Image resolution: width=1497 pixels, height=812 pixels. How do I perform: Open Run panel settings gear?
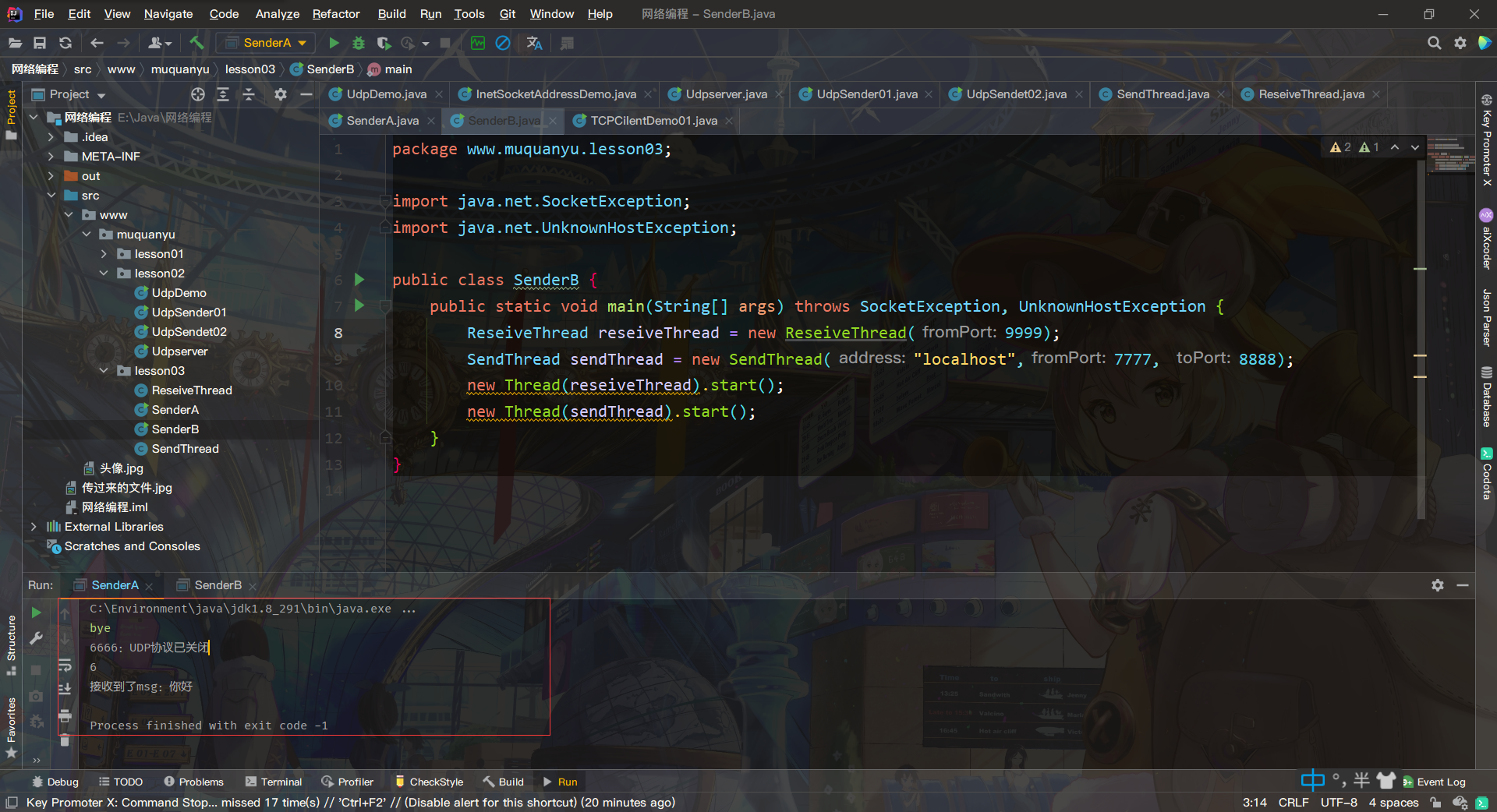pos(1438,585)
